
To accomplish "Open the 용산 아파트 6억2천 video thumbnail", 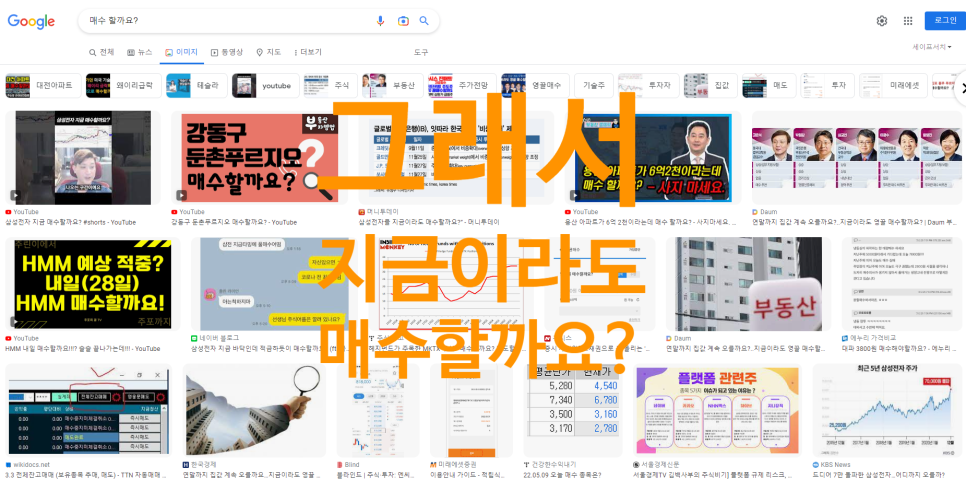I will pos(653,158).
